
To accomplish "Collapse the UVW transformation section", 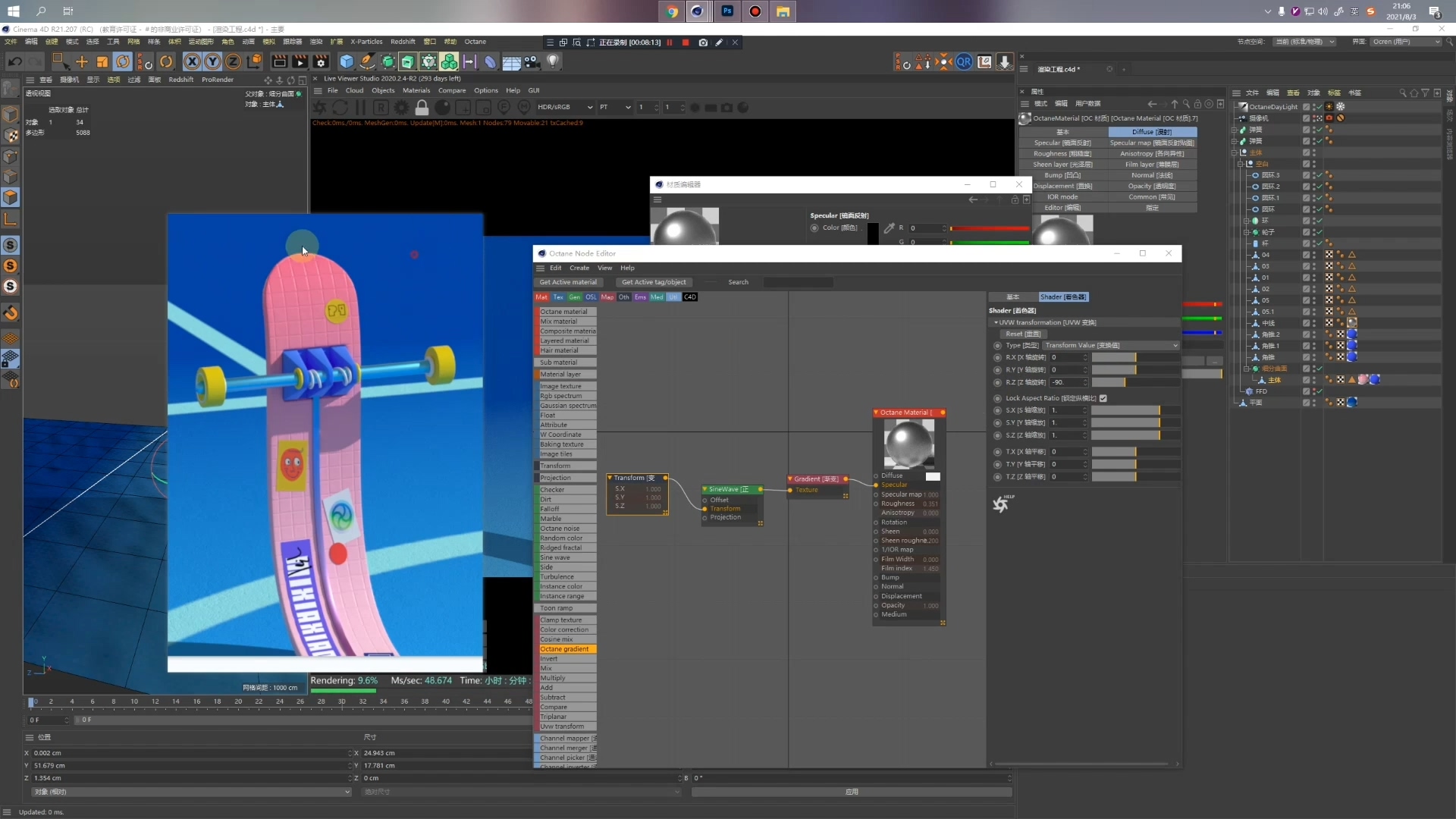I will 996,322.
